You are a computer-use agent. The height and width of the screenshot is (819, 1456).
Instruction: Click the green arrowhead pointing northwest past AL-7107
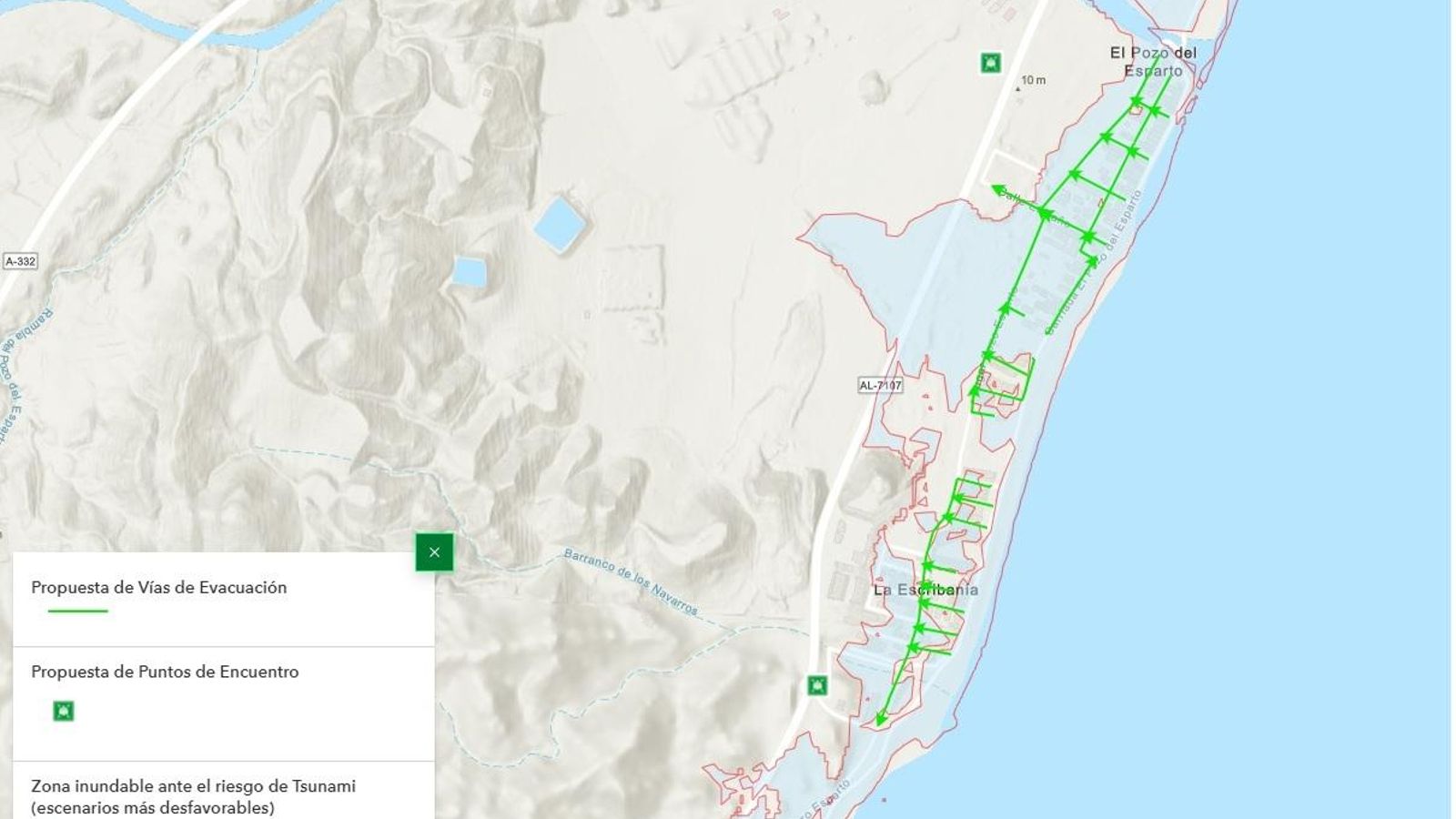click(998, 189)
